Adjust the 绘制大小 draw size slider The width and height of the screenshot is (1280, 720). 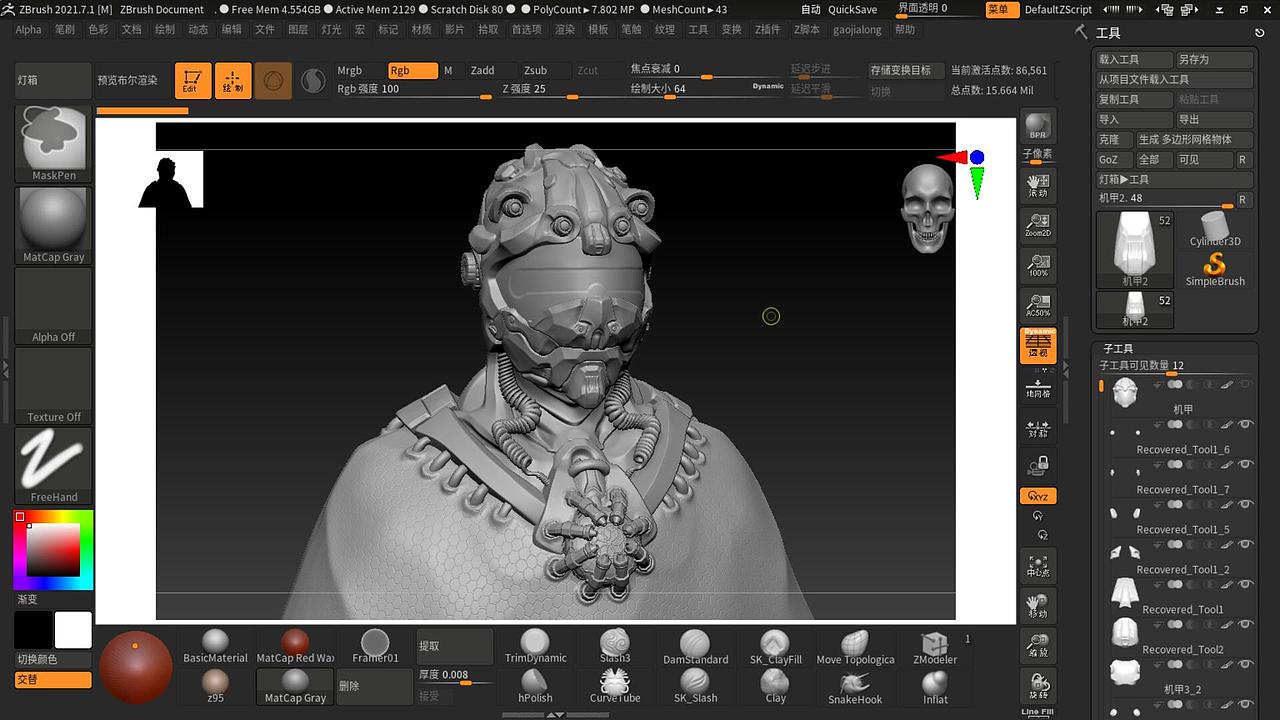(707, 89)
